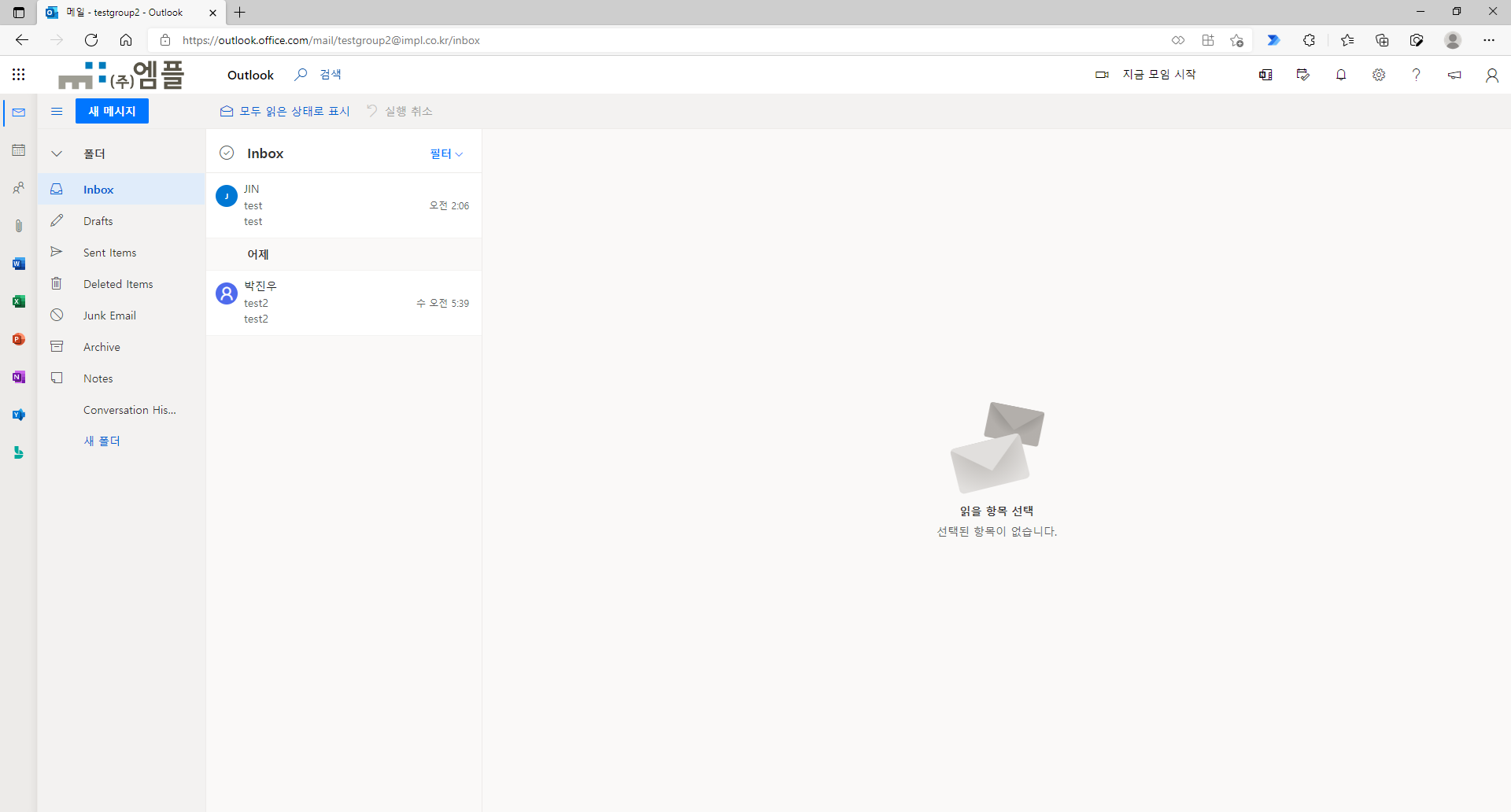Open the 필터 filter dropdown
1511x812 pixels.
coord(446,153)
